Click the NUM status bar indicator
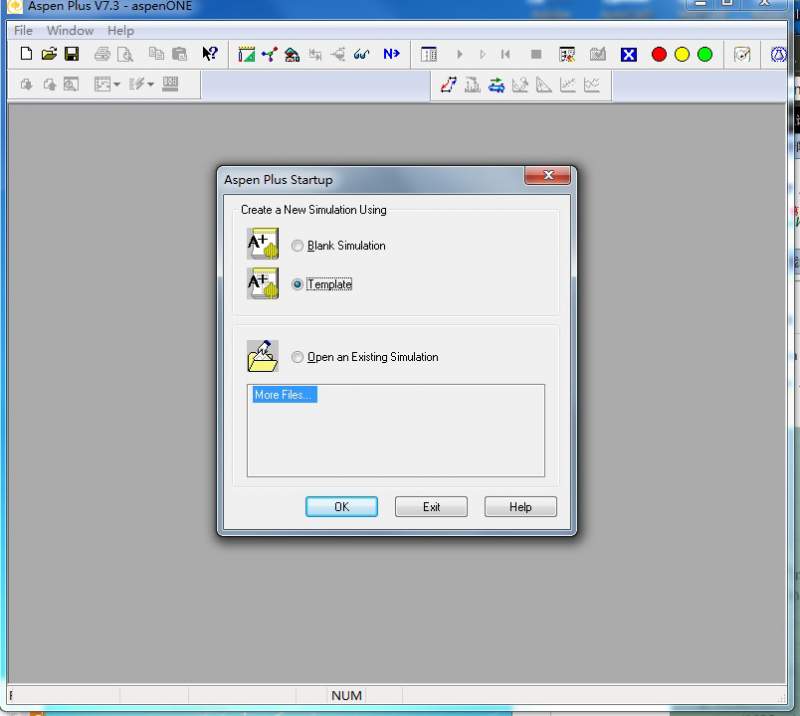 click(346, 696)
